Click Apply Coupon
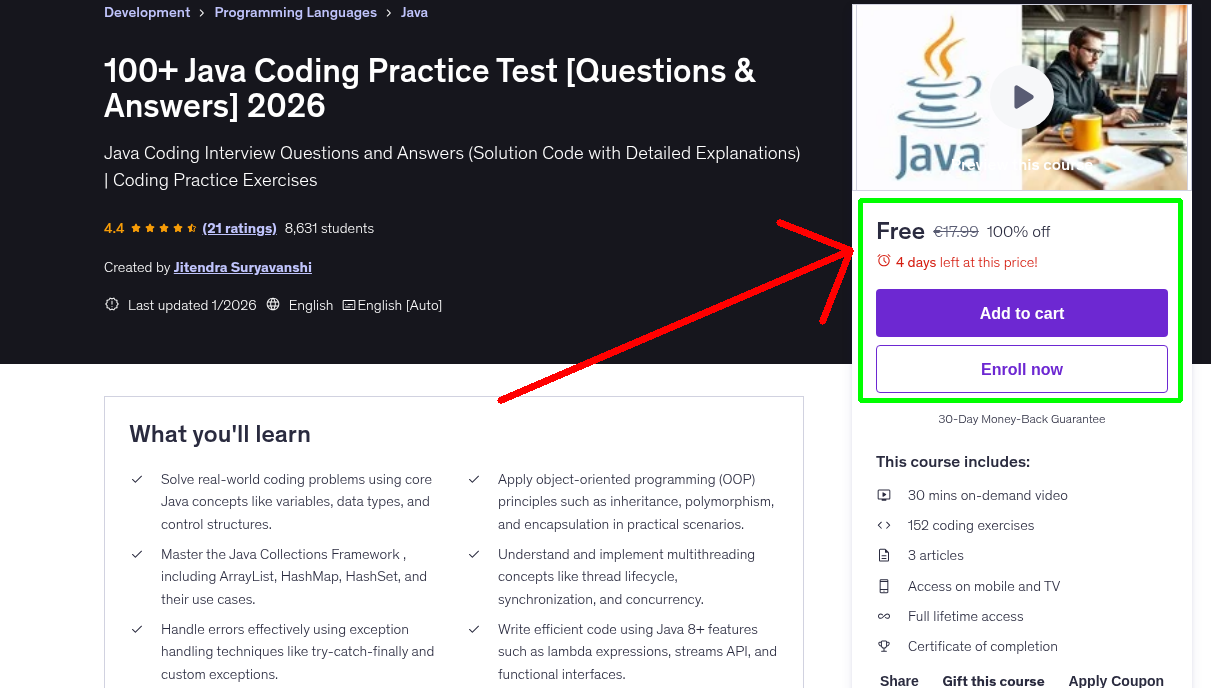 (1116, 680)
